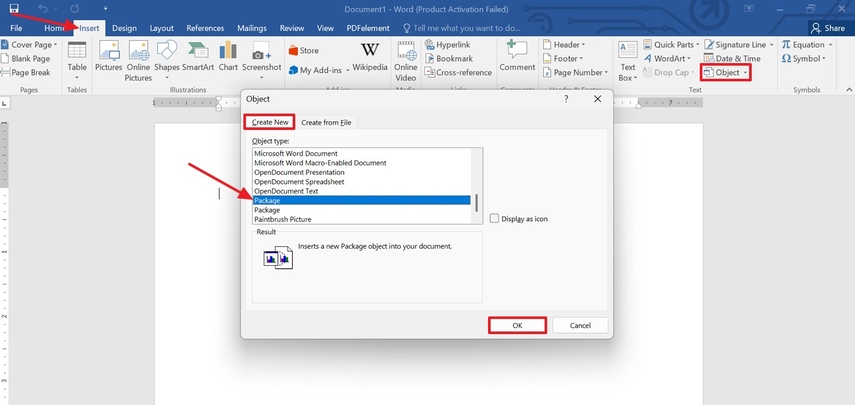Open the Customize Quick Access Toolbar arrow
The height and width of the screenshot is (405, 855).
pos(105,8)
